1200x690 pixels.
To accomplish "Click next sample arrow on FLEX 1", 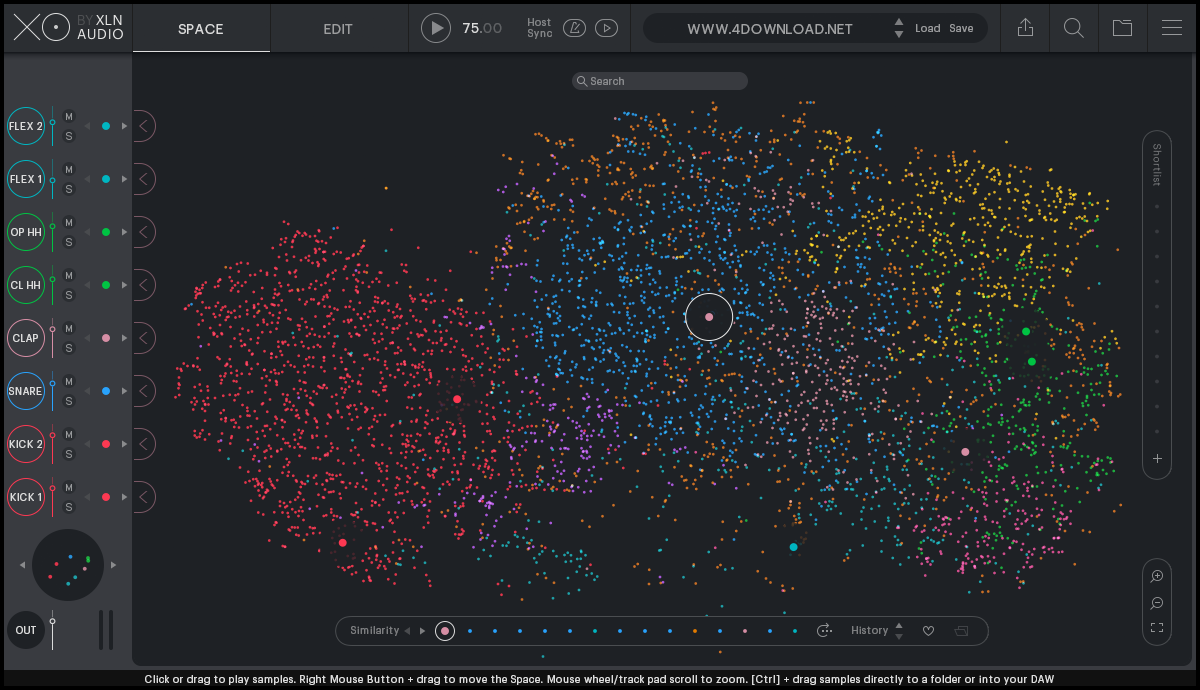I will [x=125, y=179].
